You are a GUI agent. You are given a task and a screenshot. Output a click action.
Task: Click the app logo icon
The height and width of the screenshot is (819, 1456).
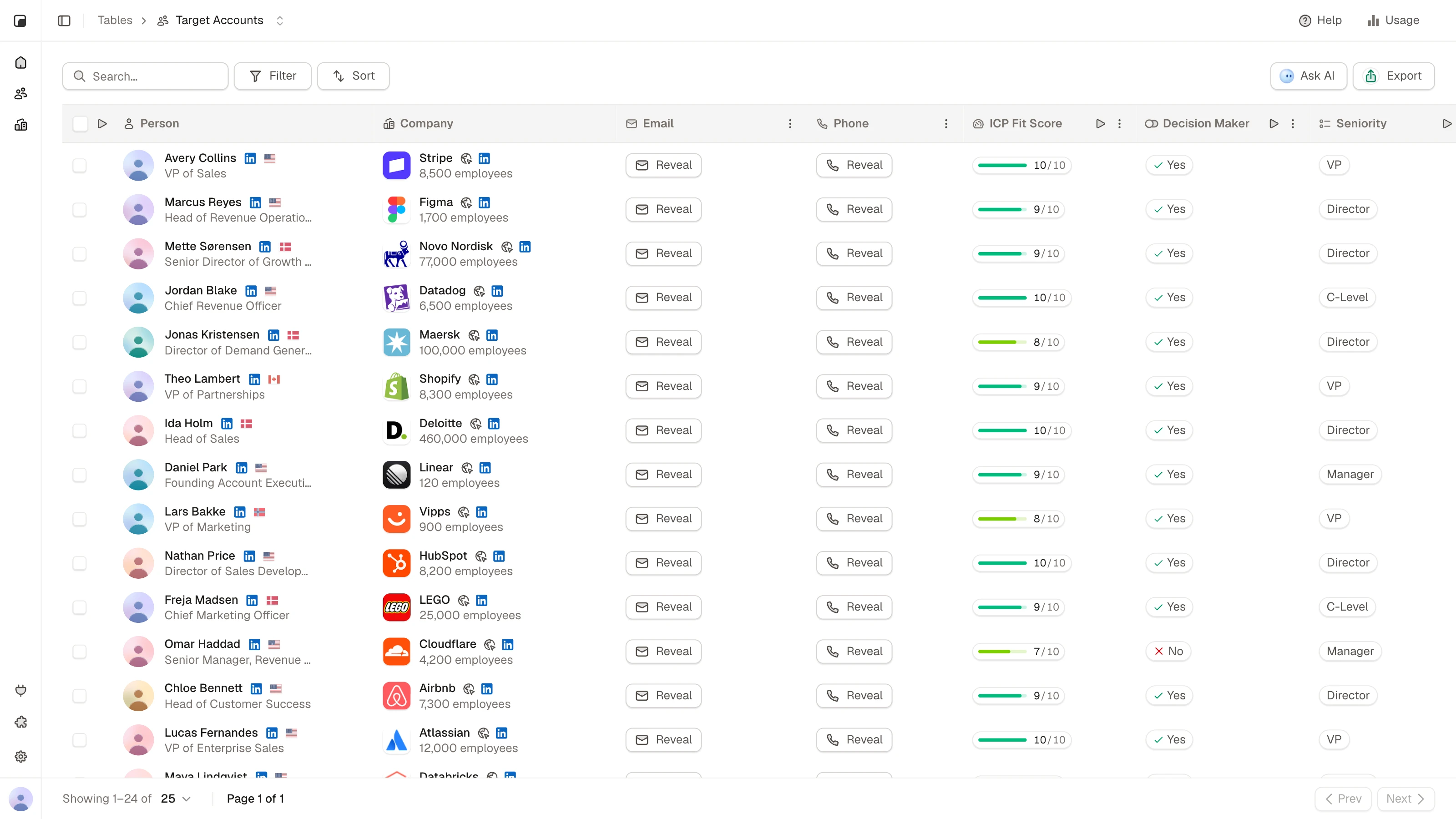pyautogui.click(x=20, y=21)
